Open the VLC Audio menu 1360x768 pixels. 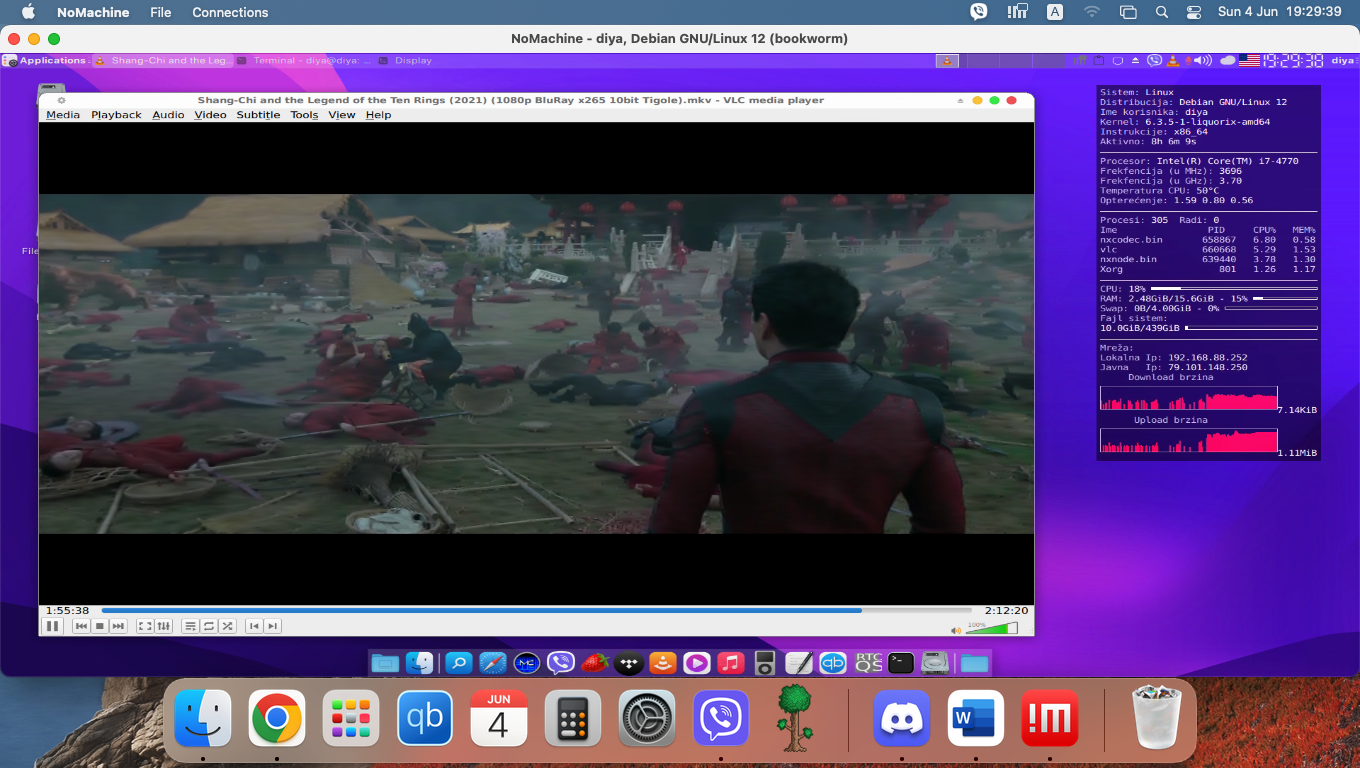[x=168, y=115]
